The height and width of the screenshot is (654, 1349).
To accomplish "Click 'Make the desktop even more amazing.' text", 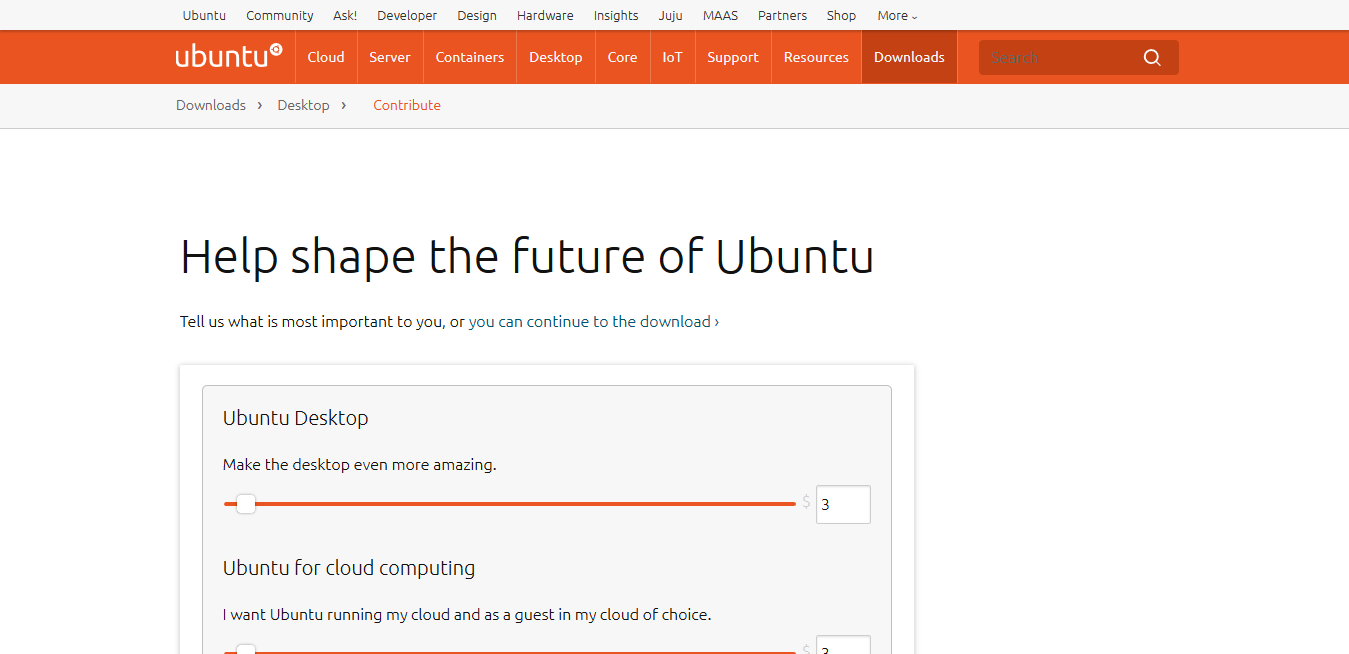I will click(x=360, y=465).
